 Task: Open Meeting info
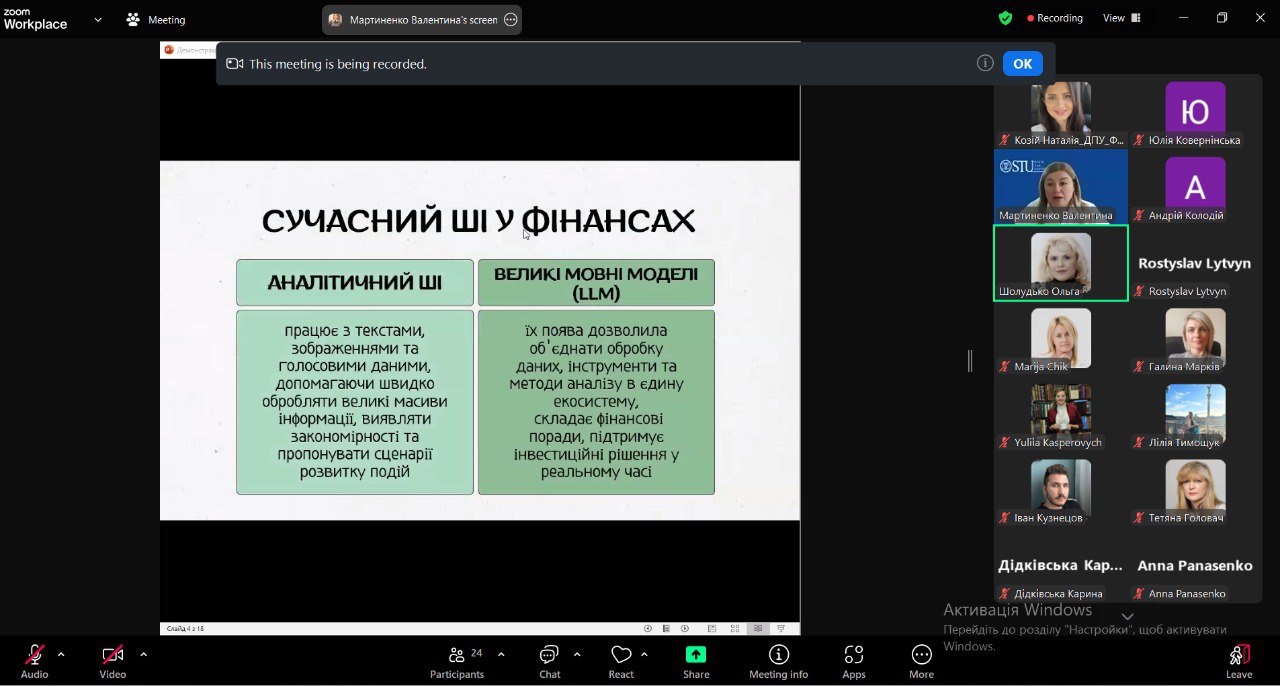pos(778,661)
